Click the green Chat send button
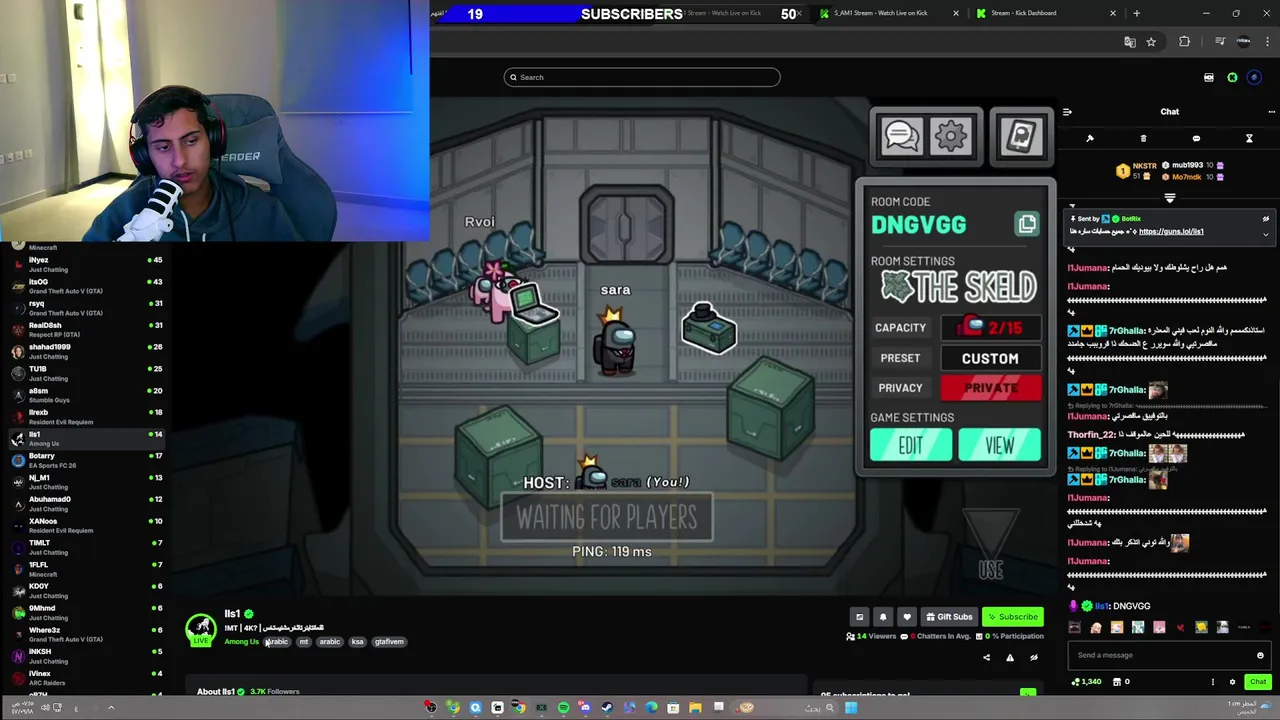This screenshot has height=720, width=1280. [1258, 682]
